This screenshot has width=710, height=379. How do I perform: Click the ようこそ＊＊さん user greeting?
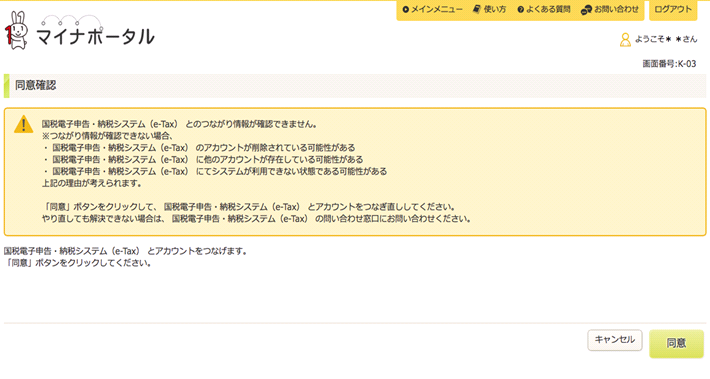click(666, 39)
